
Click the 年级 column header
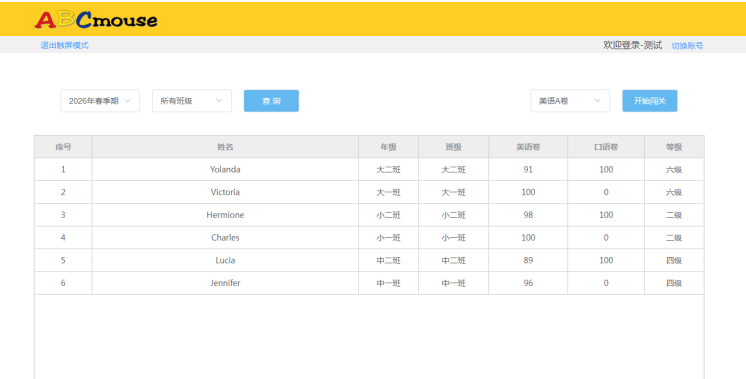pyautogui.click(x=388, y=147)
